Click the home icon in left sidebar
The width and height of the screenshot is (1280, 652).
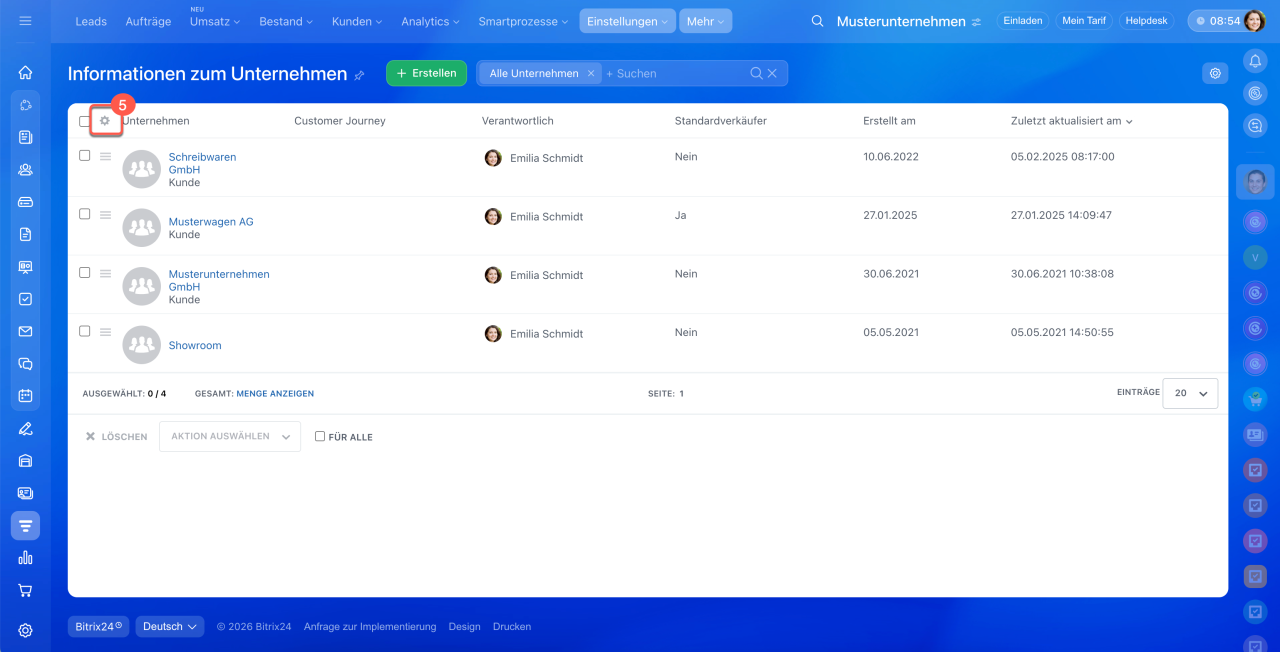[26, 72]
